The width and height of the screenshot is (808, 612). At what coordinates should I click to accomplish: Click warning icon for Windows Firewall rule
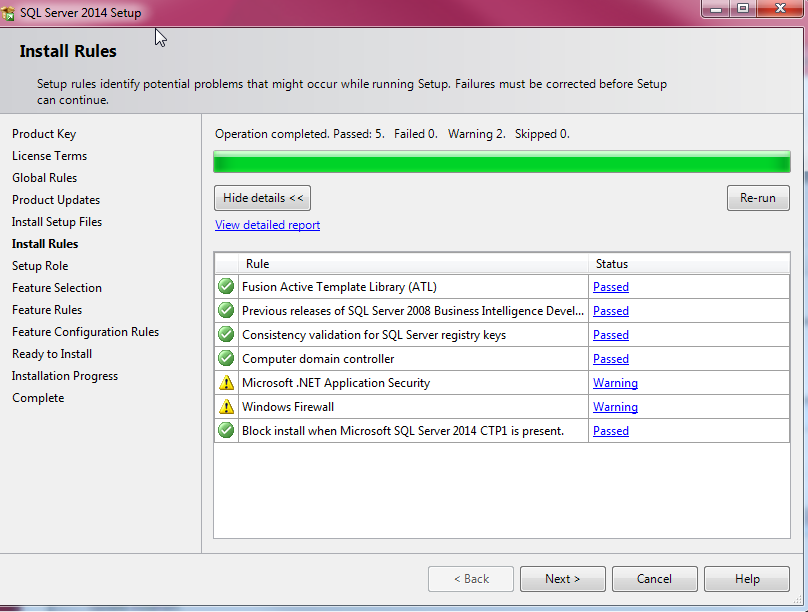226,407
